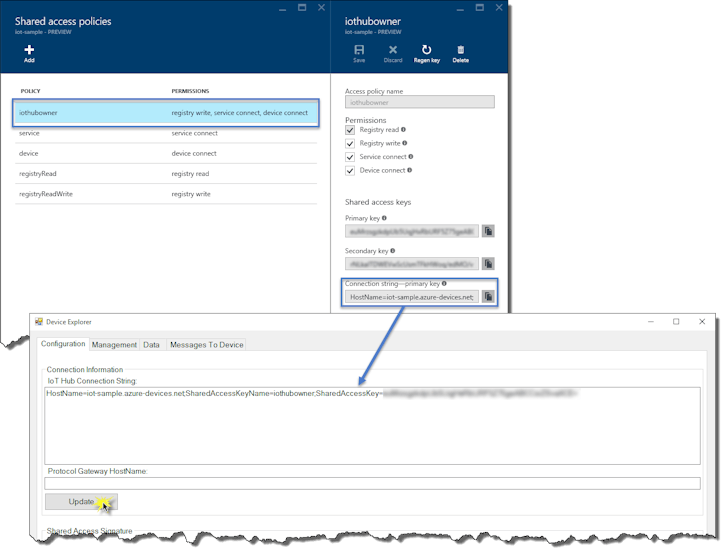Show info for Device connect permission

[x=409, y=170]
